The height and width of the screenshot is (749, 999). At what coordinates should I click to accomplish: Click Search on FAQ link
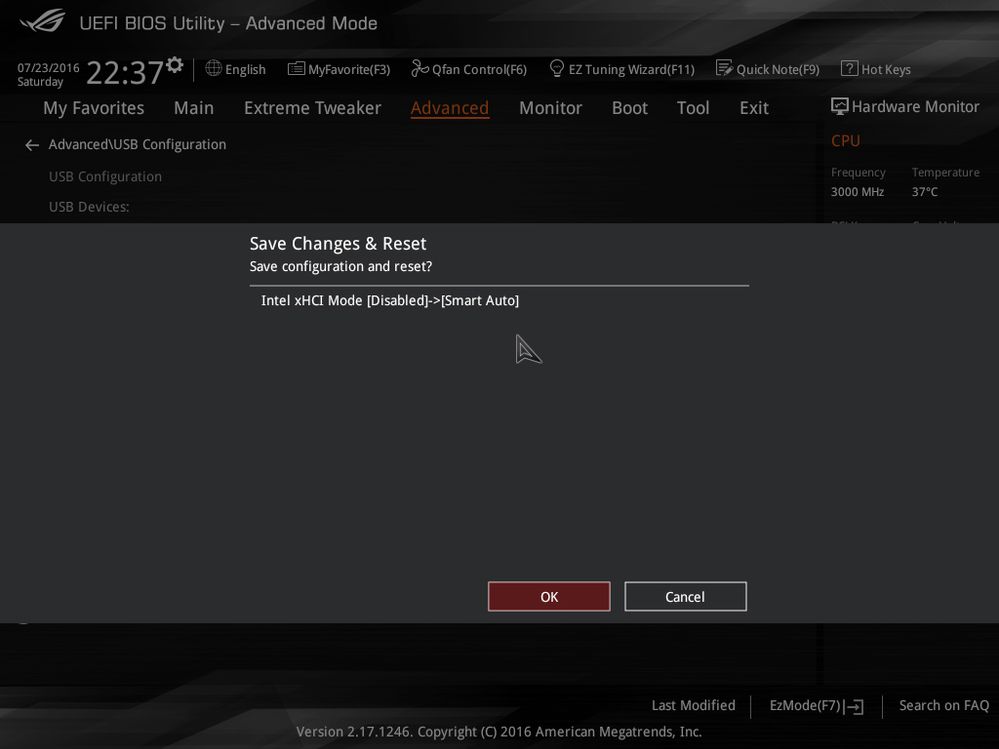(944, 705)
